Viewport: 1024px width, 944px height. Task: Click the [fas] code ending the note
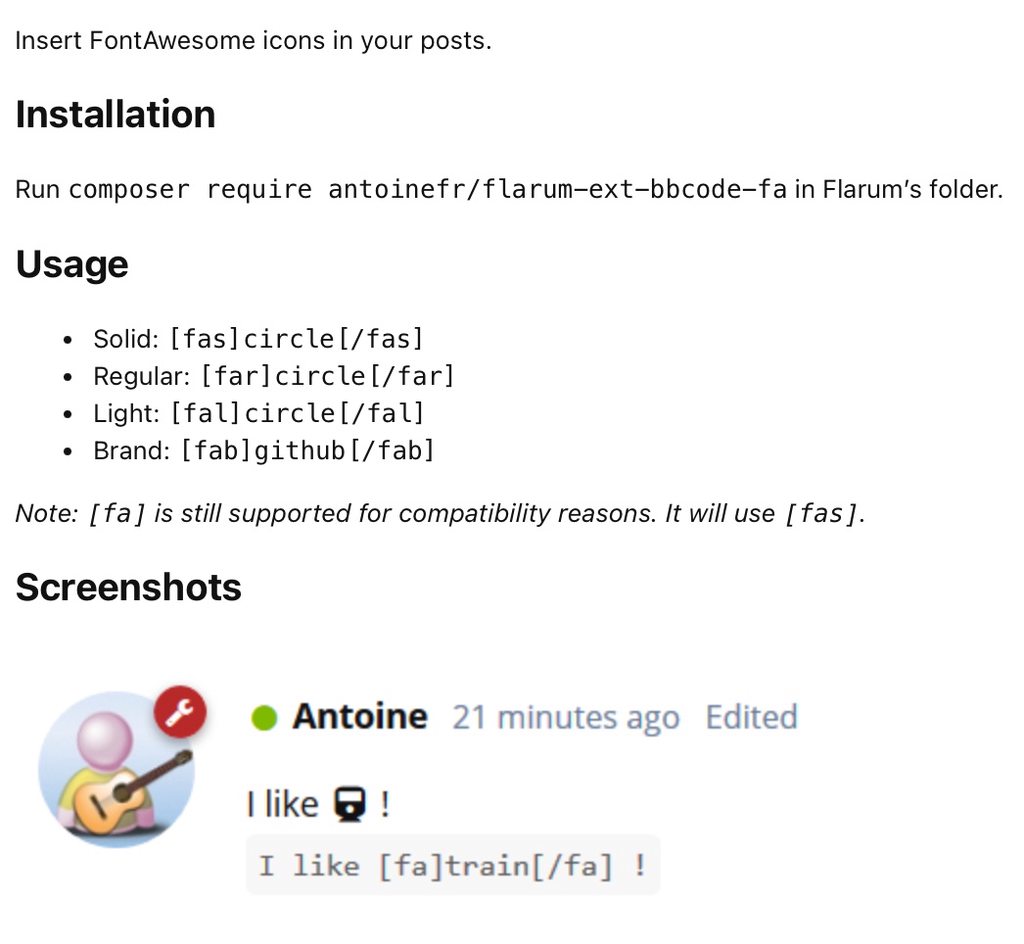[x=820, y=514]
